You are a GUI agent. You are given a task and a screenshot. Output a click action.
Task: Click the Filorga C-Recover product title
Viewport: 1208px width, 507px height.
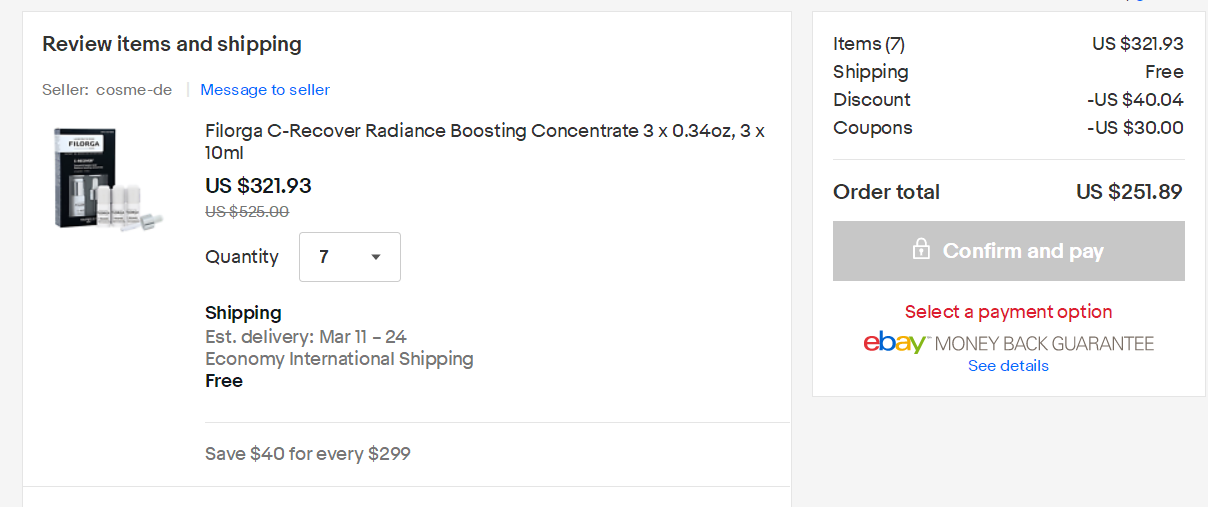484,142
